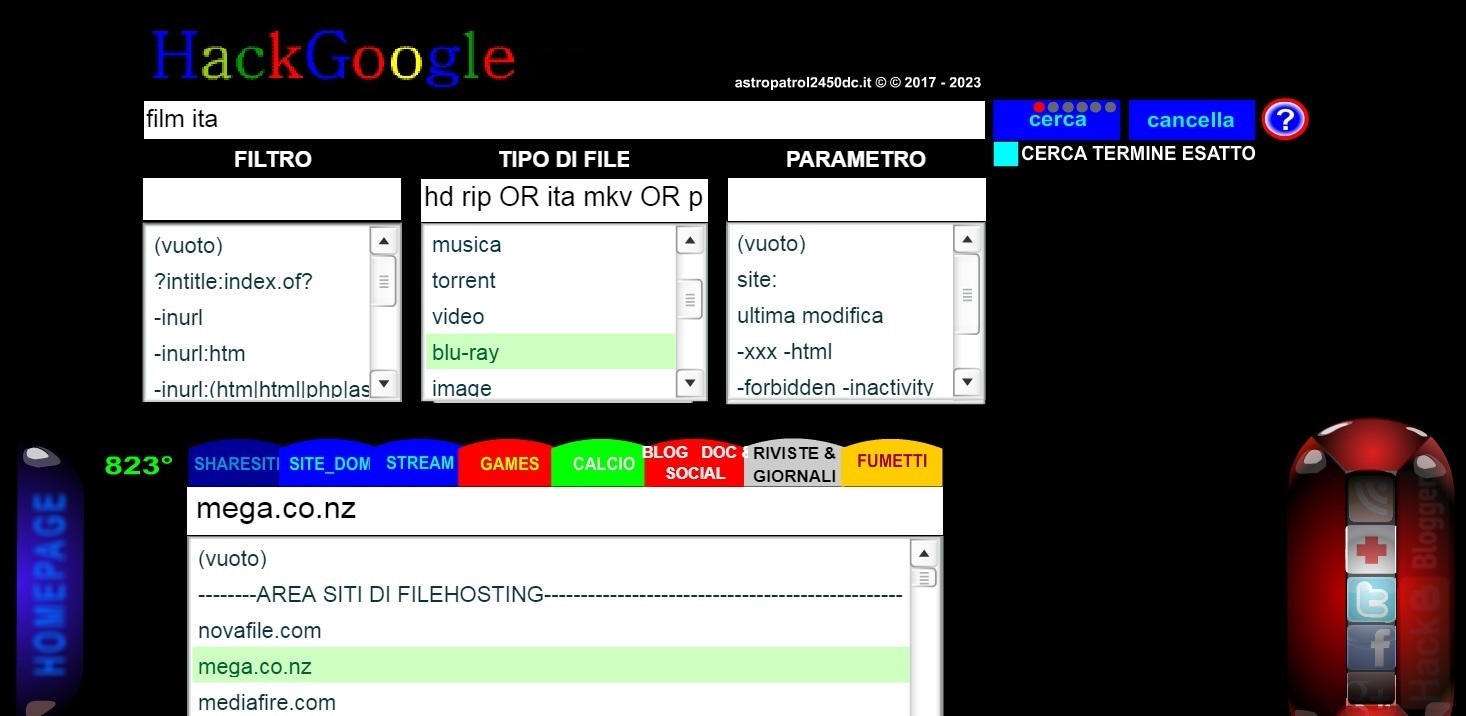The image size is (1466, 716).
Task: Click the cerca search button
Action: [x=1057, y=120]
